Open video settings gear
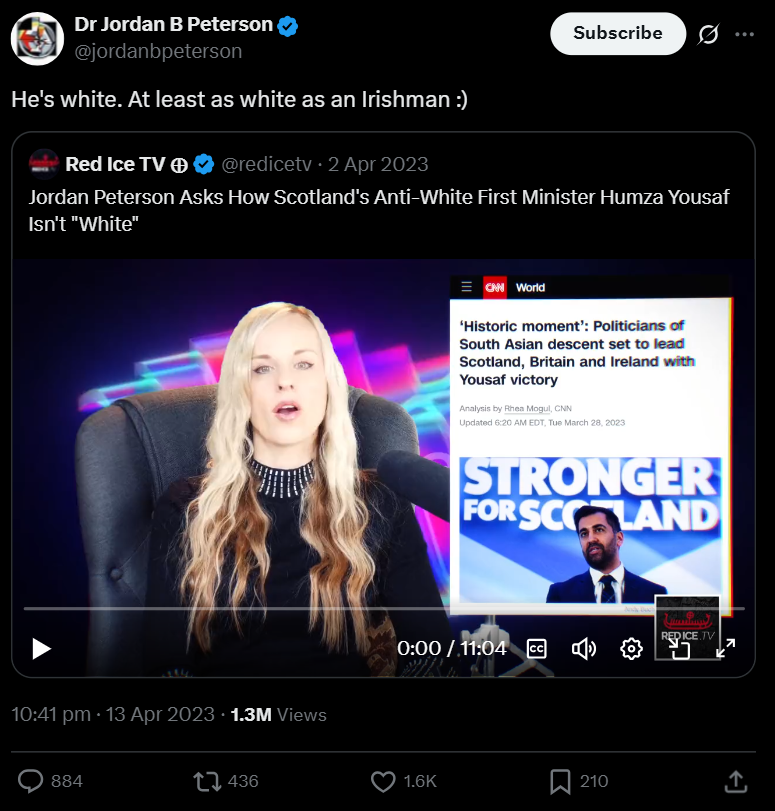This screenshot has width=775, height=811. tap(631, 649)
